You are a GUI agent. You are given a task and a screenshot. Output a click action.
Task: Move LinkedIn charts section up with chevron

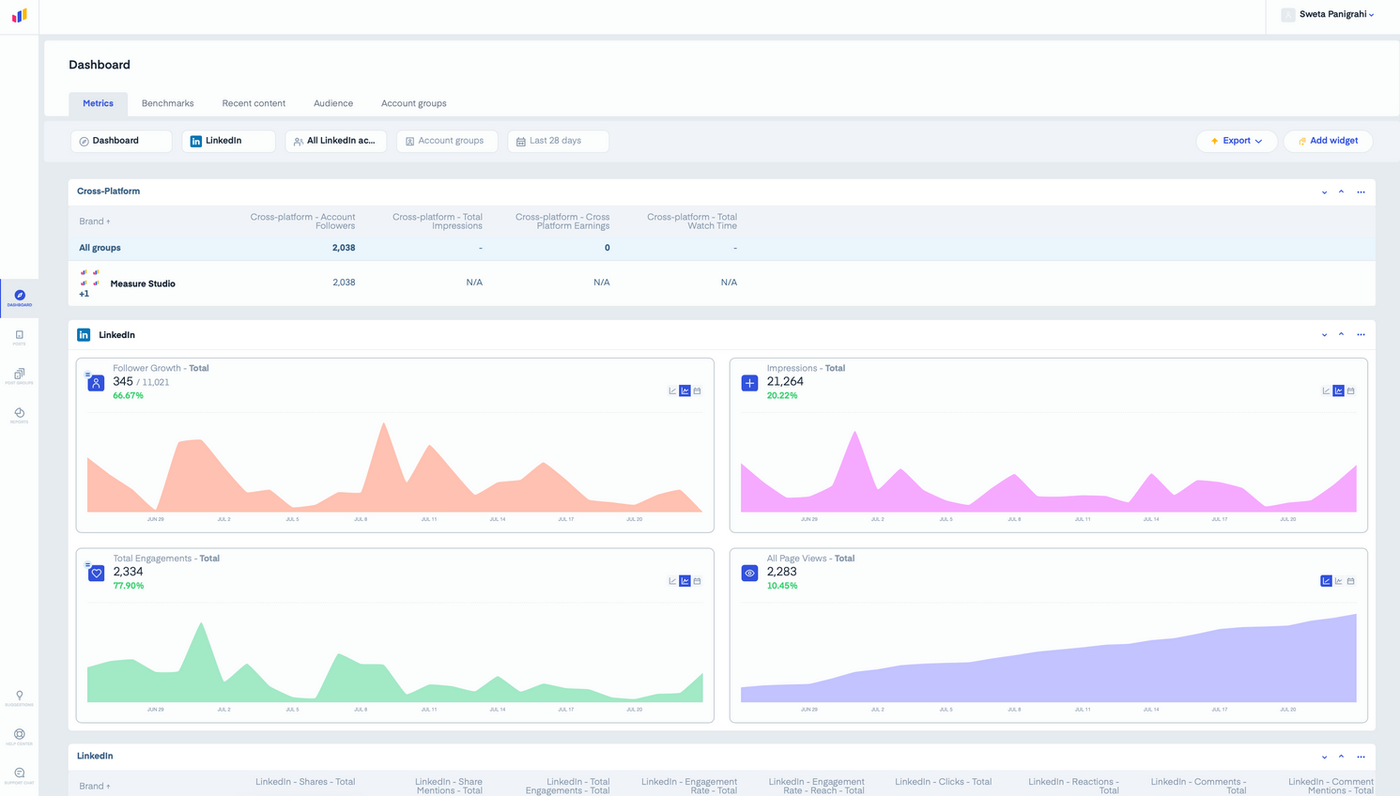(1341, 335)
